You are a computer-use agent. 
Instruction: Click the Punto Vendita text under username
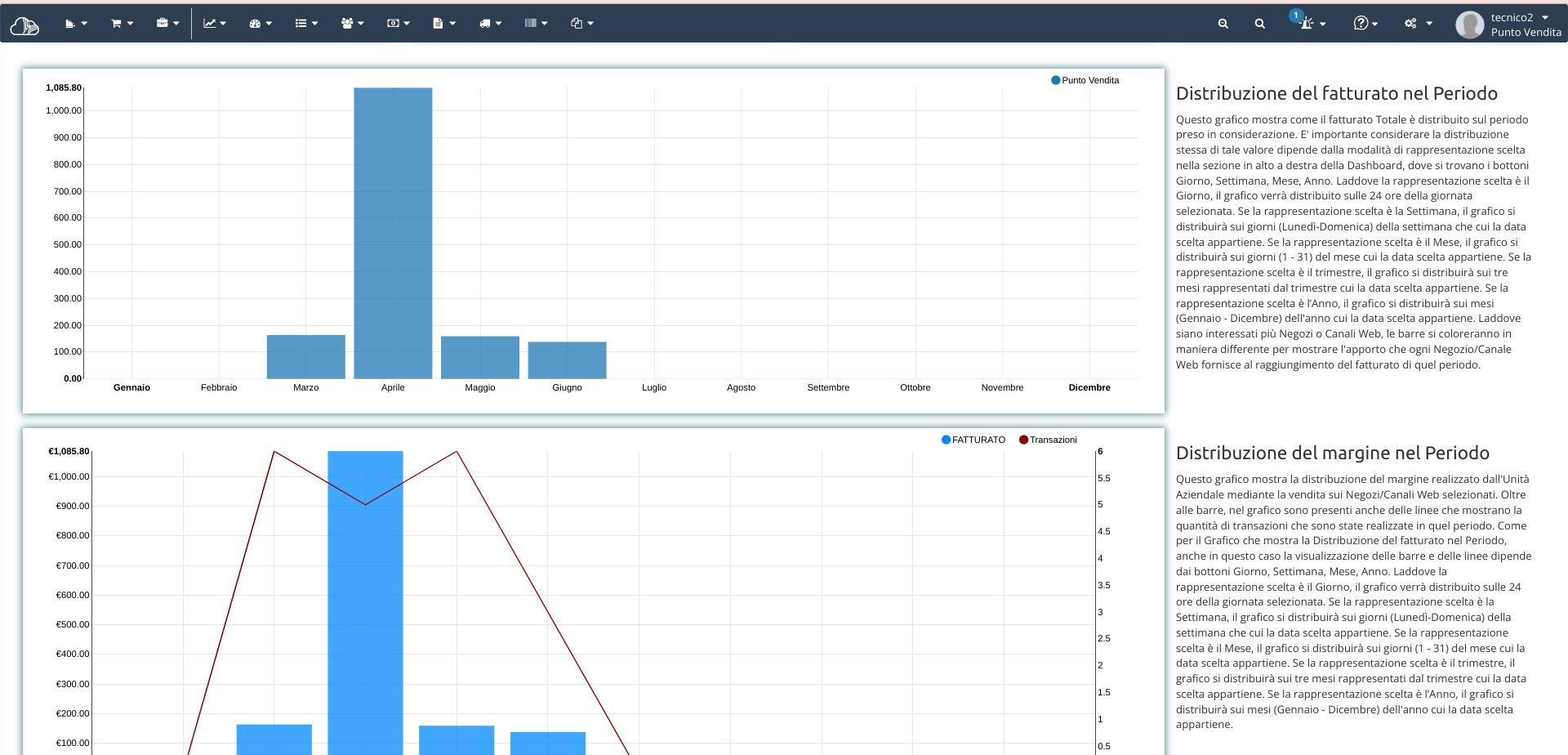[1526, 32]
